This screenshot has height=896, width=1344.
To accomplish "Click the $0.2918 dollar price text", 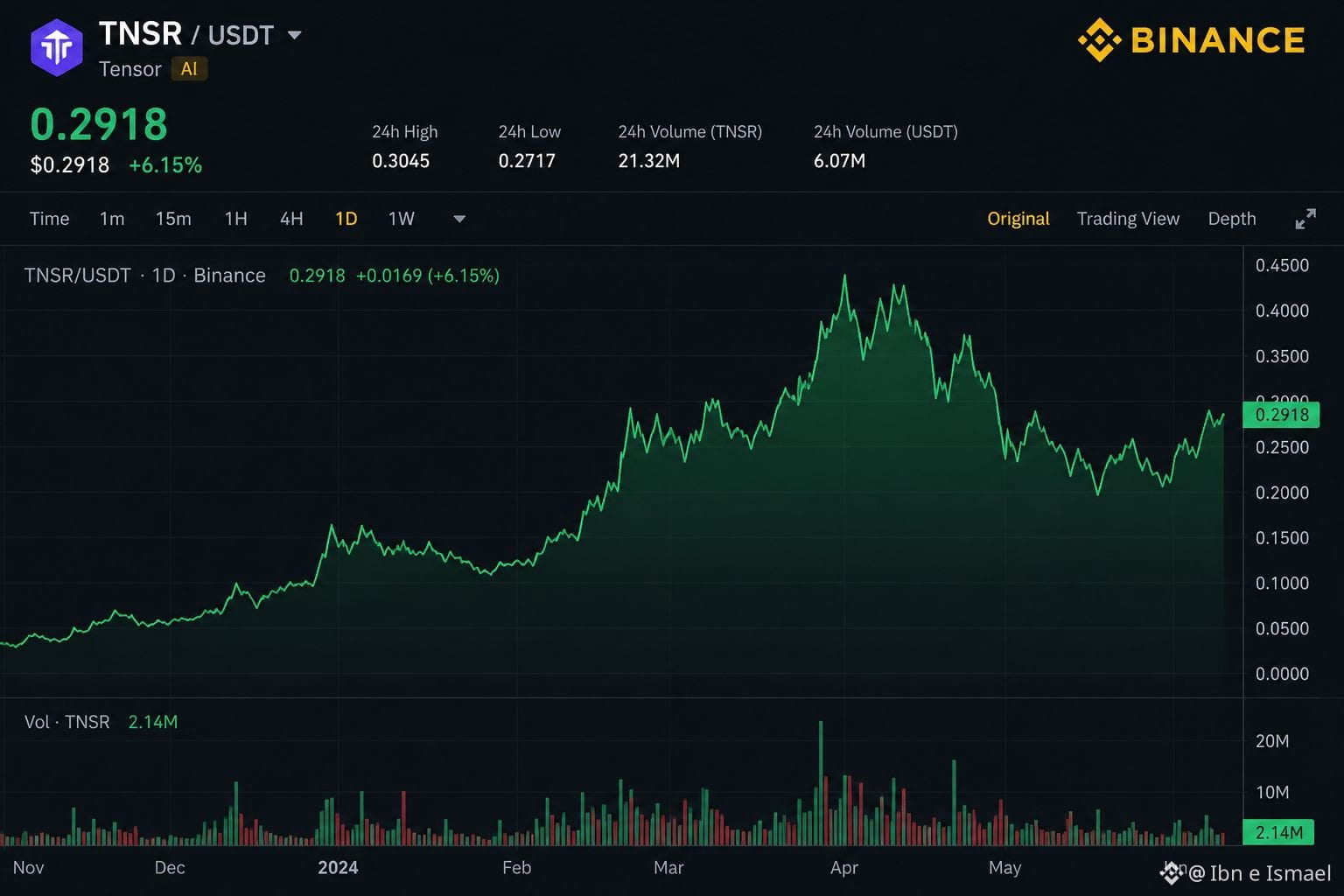I will click(70, 165).
